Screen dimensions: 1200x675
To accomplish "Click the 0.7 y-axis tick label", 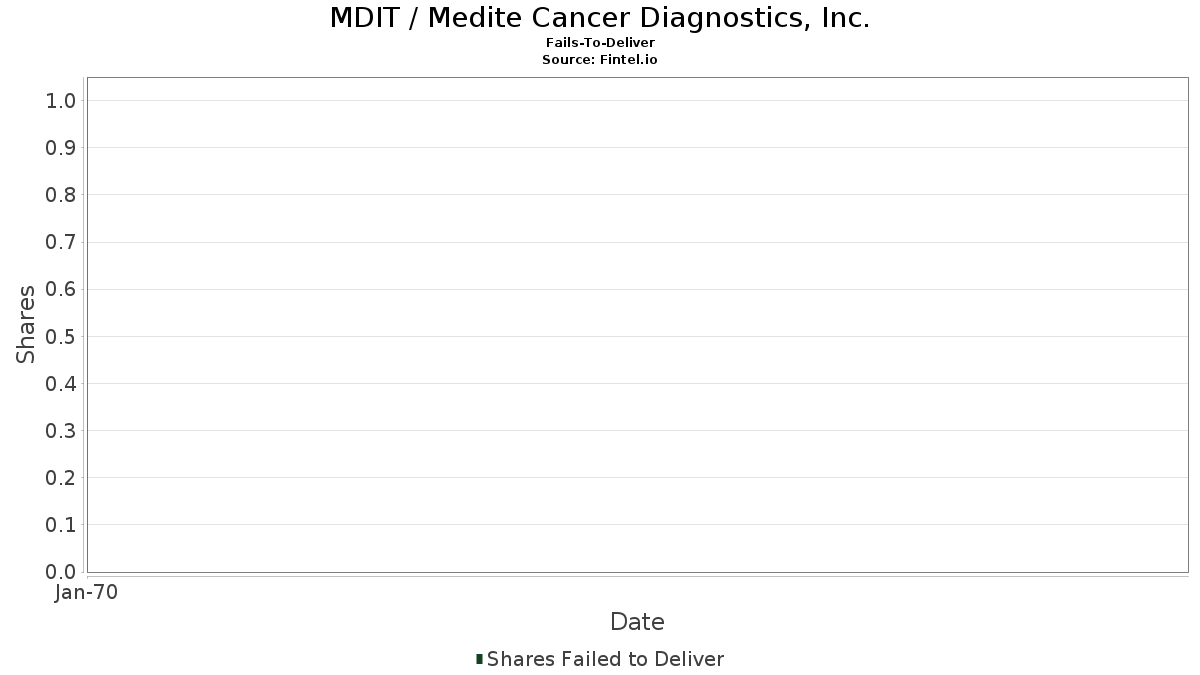I will click(x=61, y=242).
